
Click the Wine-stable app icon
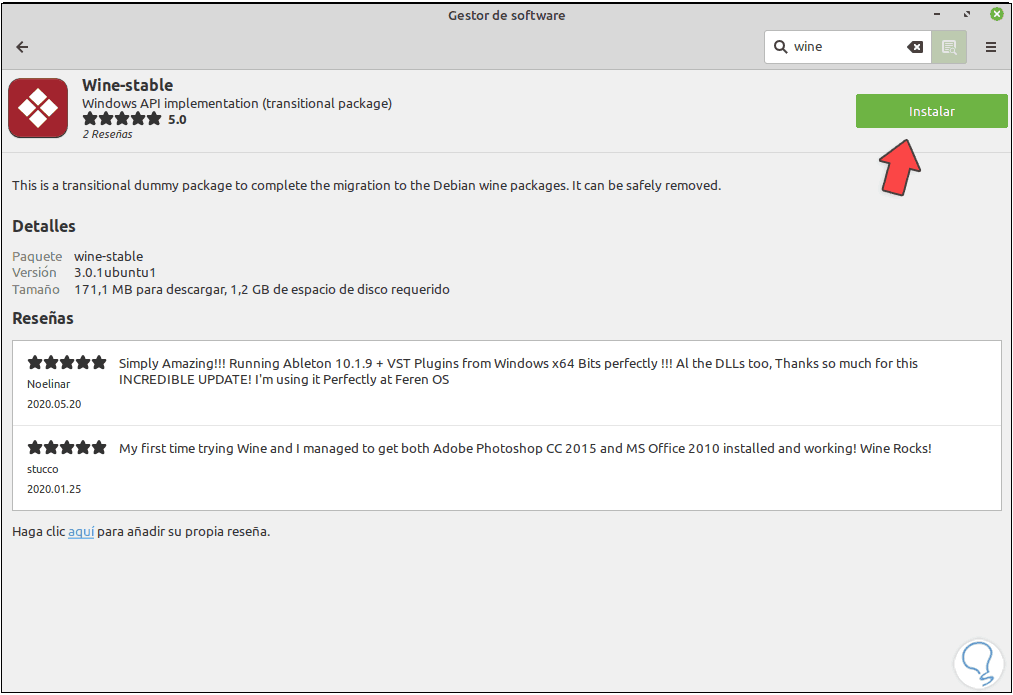click(x=38, y=108)
